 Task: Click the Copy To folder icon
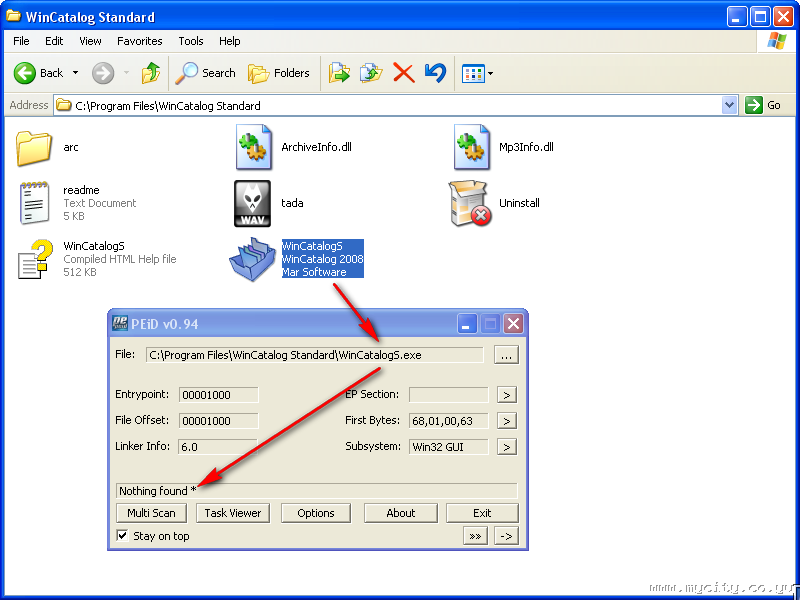tap(371, 73)
